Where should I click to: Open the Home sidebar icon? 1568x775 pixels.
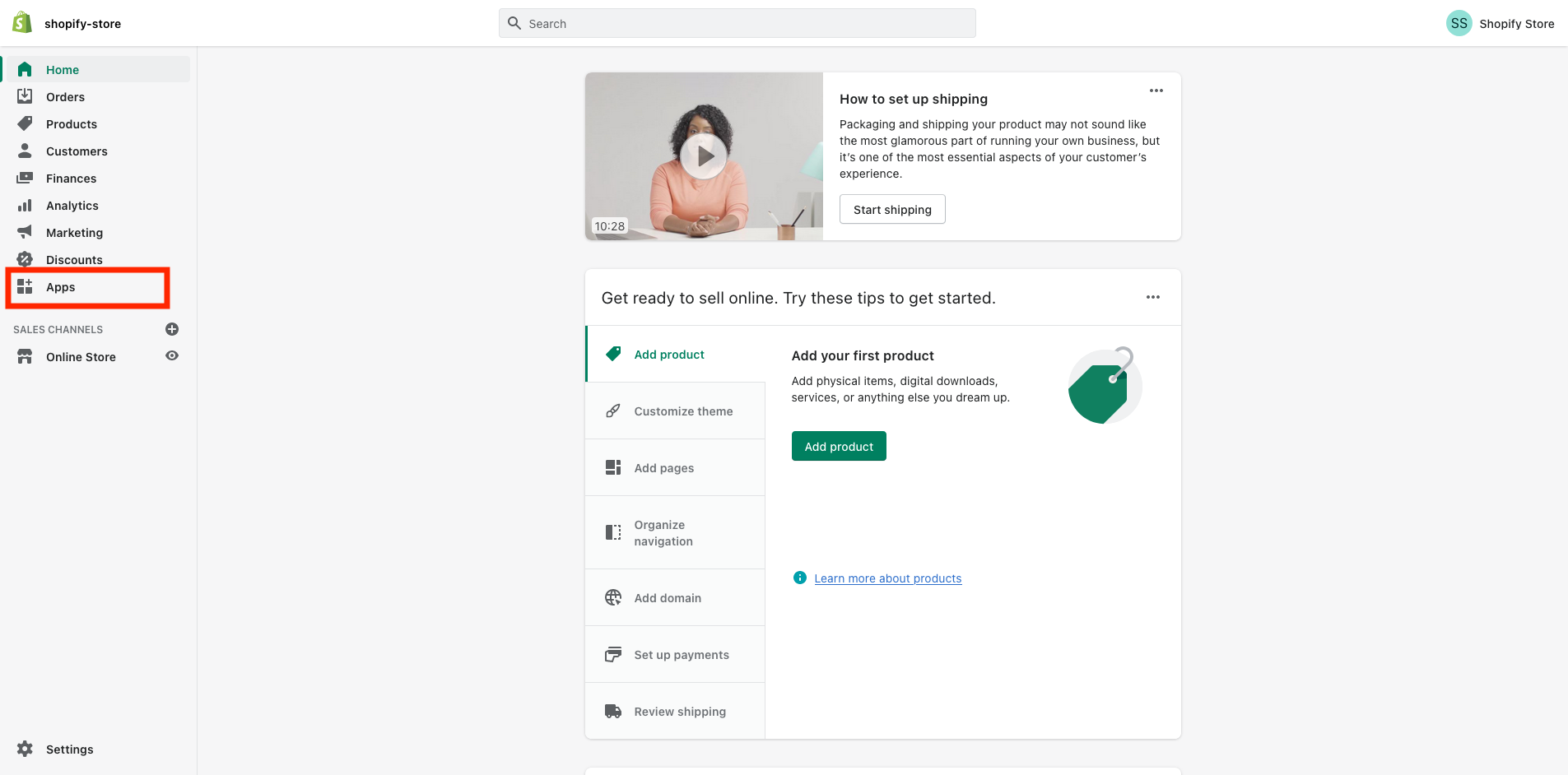click(25, 69)
